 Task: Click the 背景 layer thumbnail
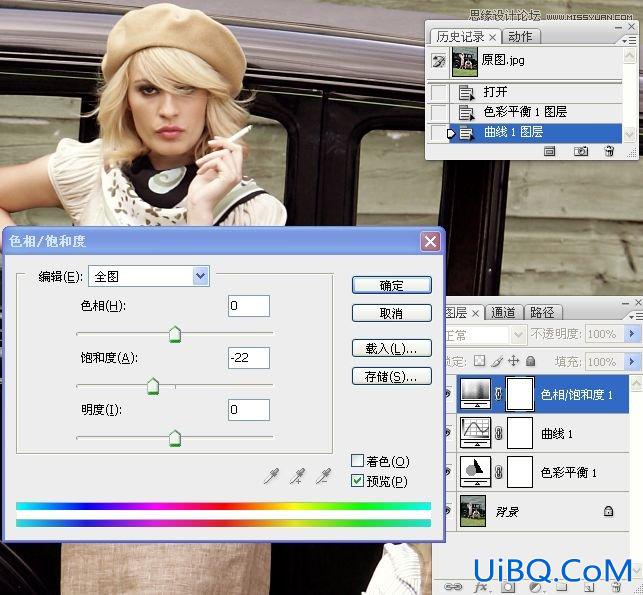tap(473, 511)
